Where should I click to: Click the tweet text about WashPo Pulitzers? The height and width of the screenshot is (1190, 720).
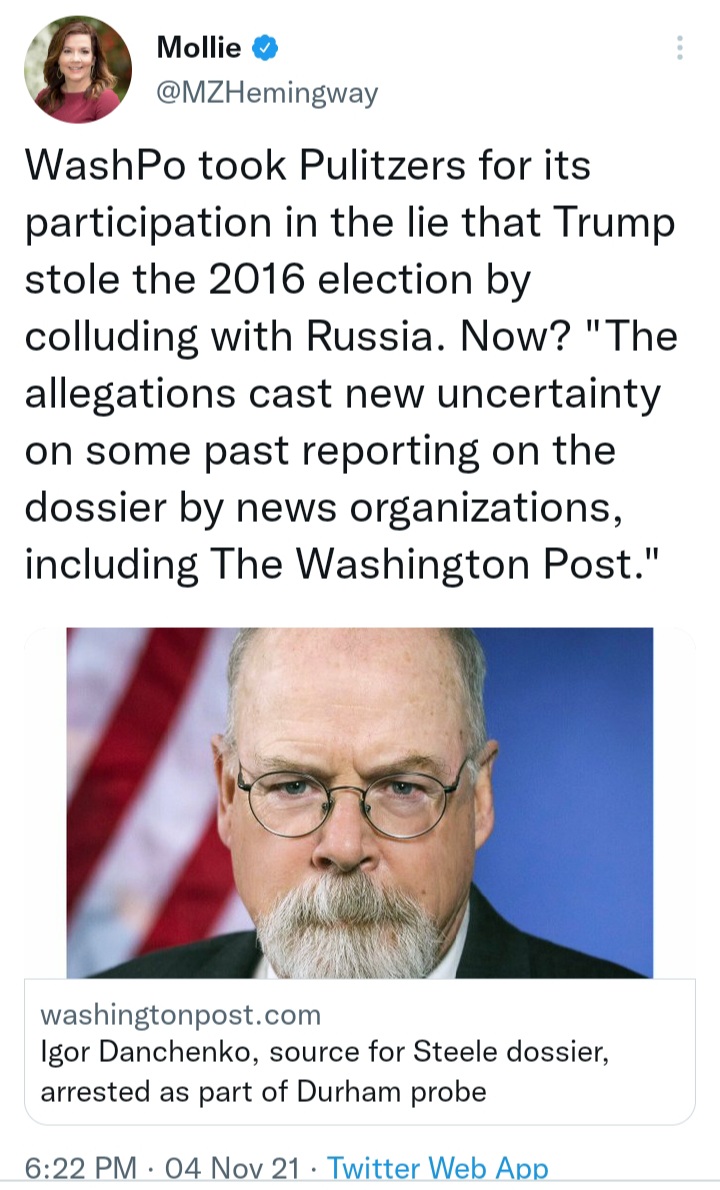[x=351, y=365]
